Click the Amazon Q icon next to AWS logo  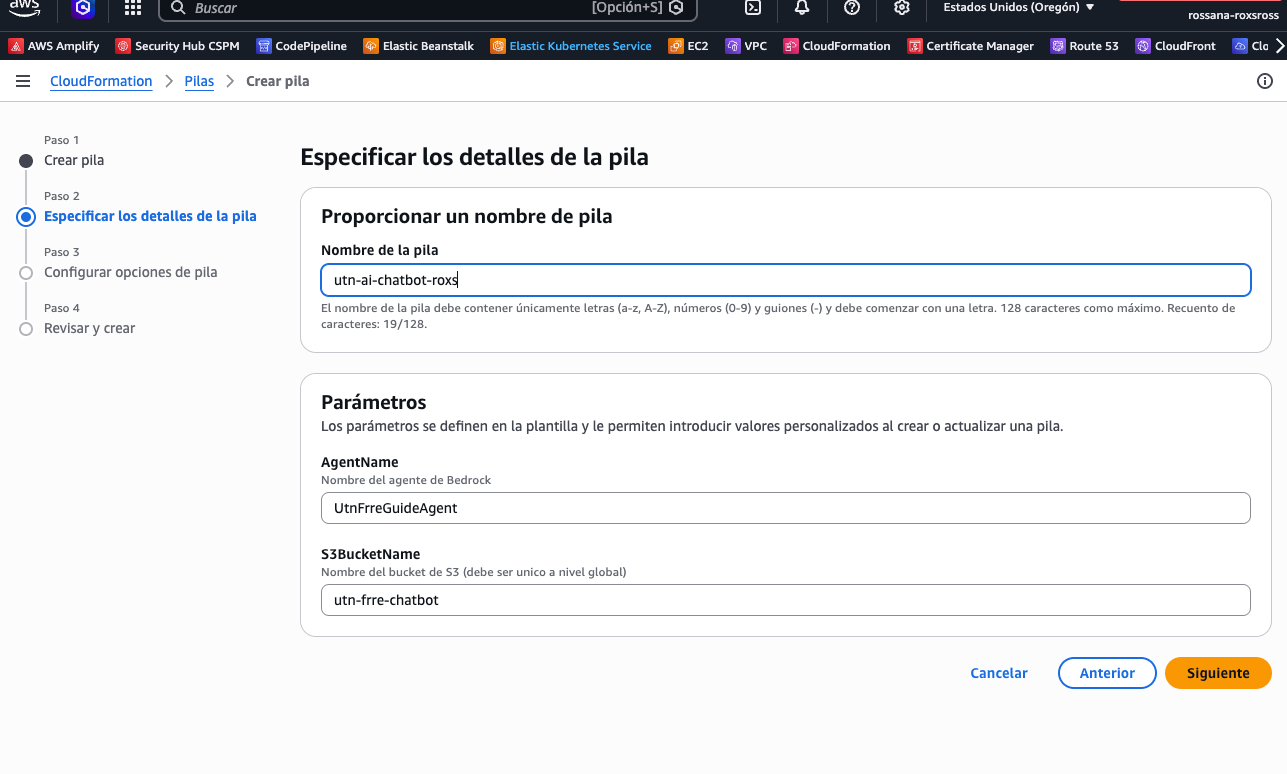coord(83,8)
